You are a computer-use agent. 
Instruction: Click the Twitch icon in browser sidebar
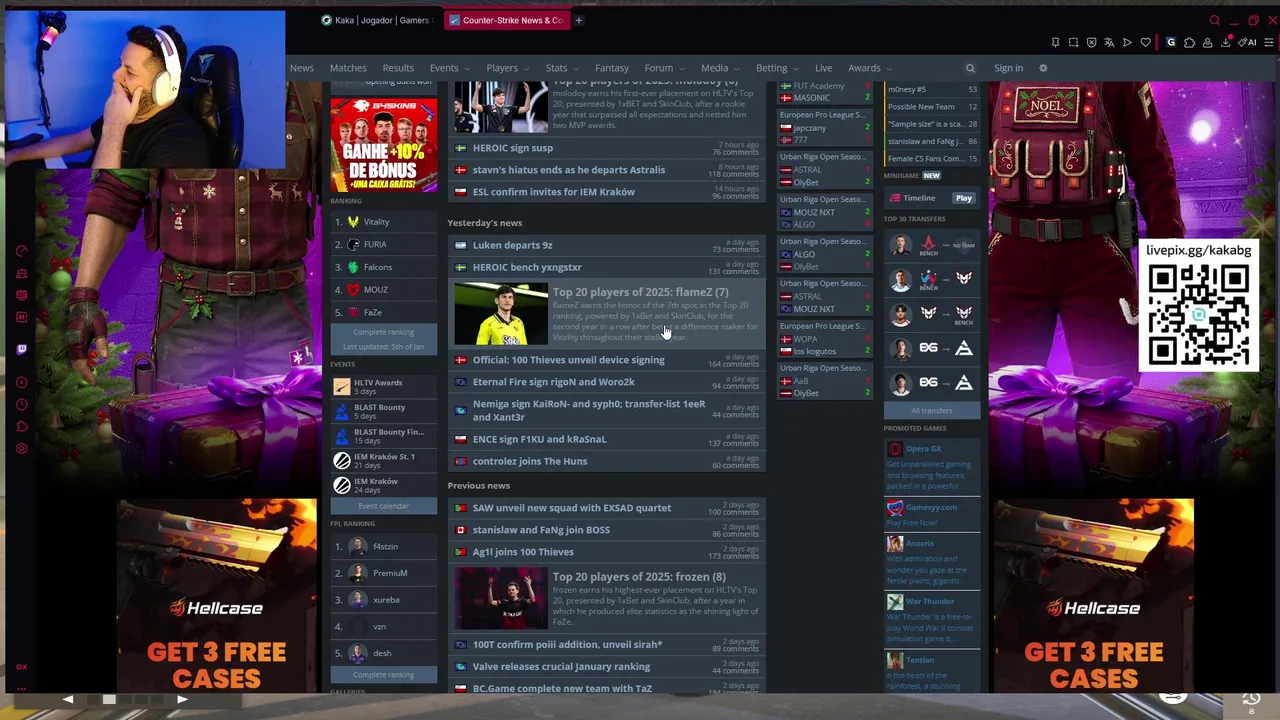(x=22, y=349)
